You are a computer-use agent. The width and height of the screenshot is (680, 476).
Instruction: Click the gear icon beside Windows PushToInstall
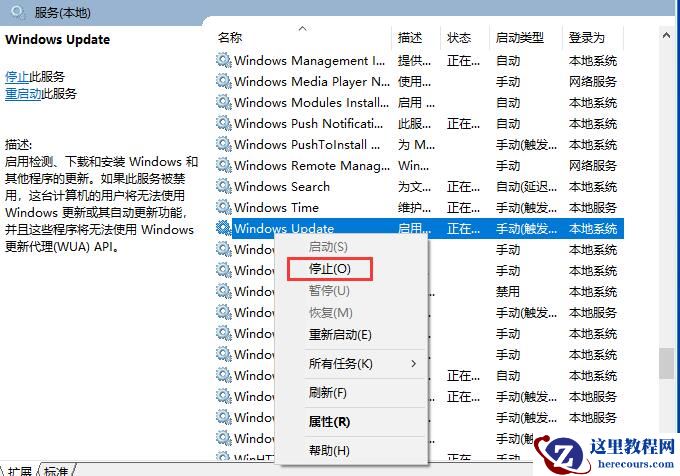coord(224,144)
